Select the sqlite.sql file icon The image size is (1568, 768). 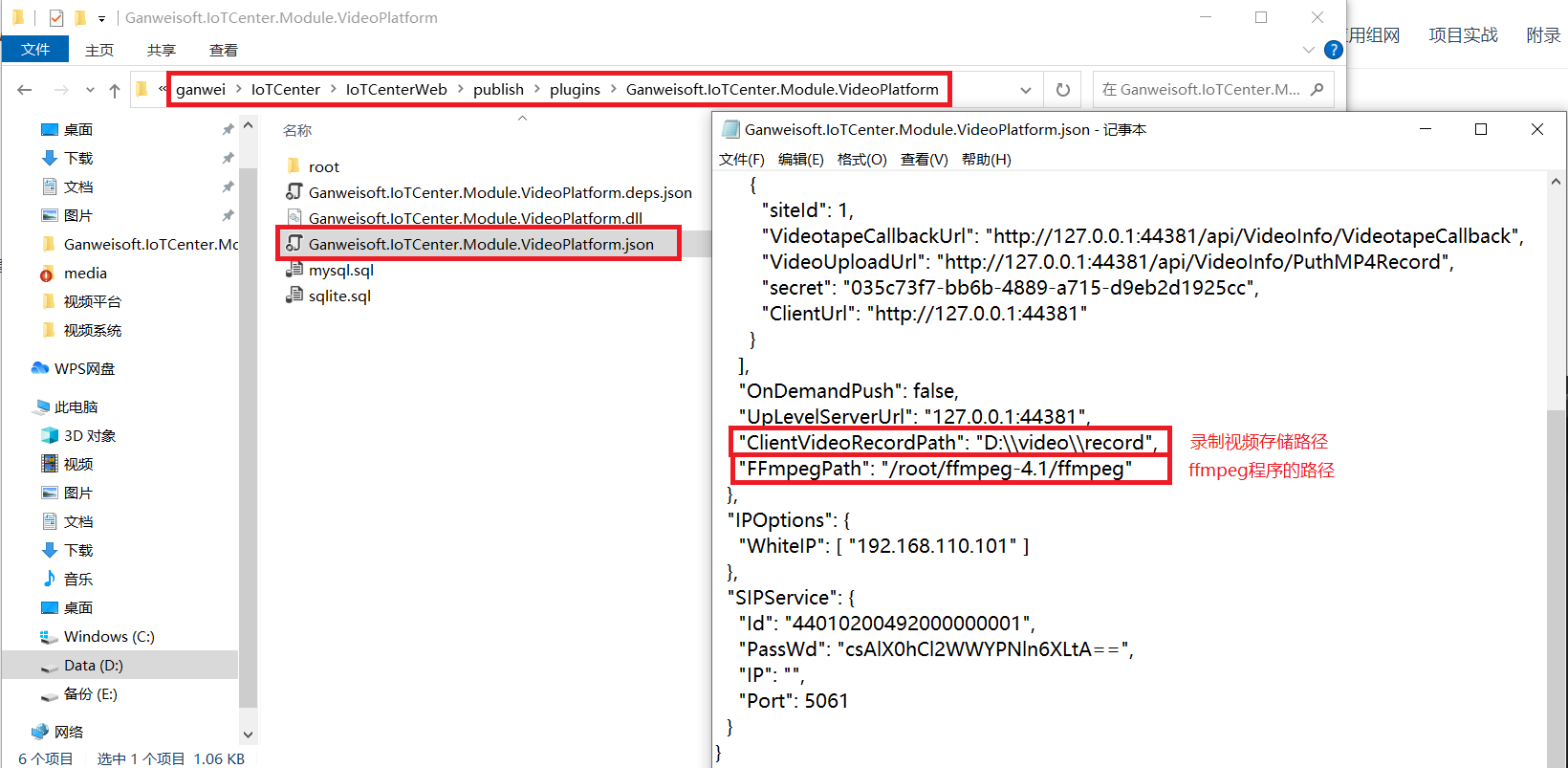point(294,296)
